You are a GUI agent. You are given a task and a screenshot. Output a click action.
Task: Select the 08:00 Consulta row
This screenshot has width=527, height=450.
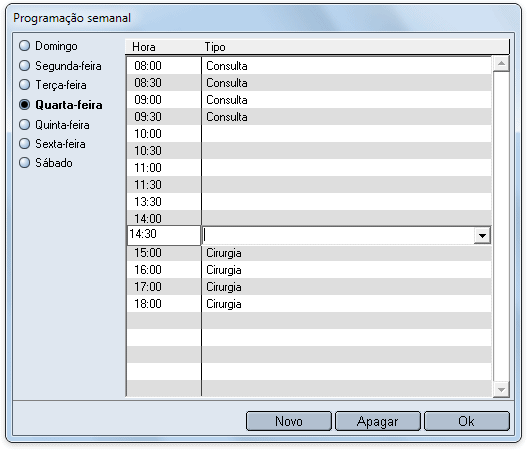tap(309, 66)
